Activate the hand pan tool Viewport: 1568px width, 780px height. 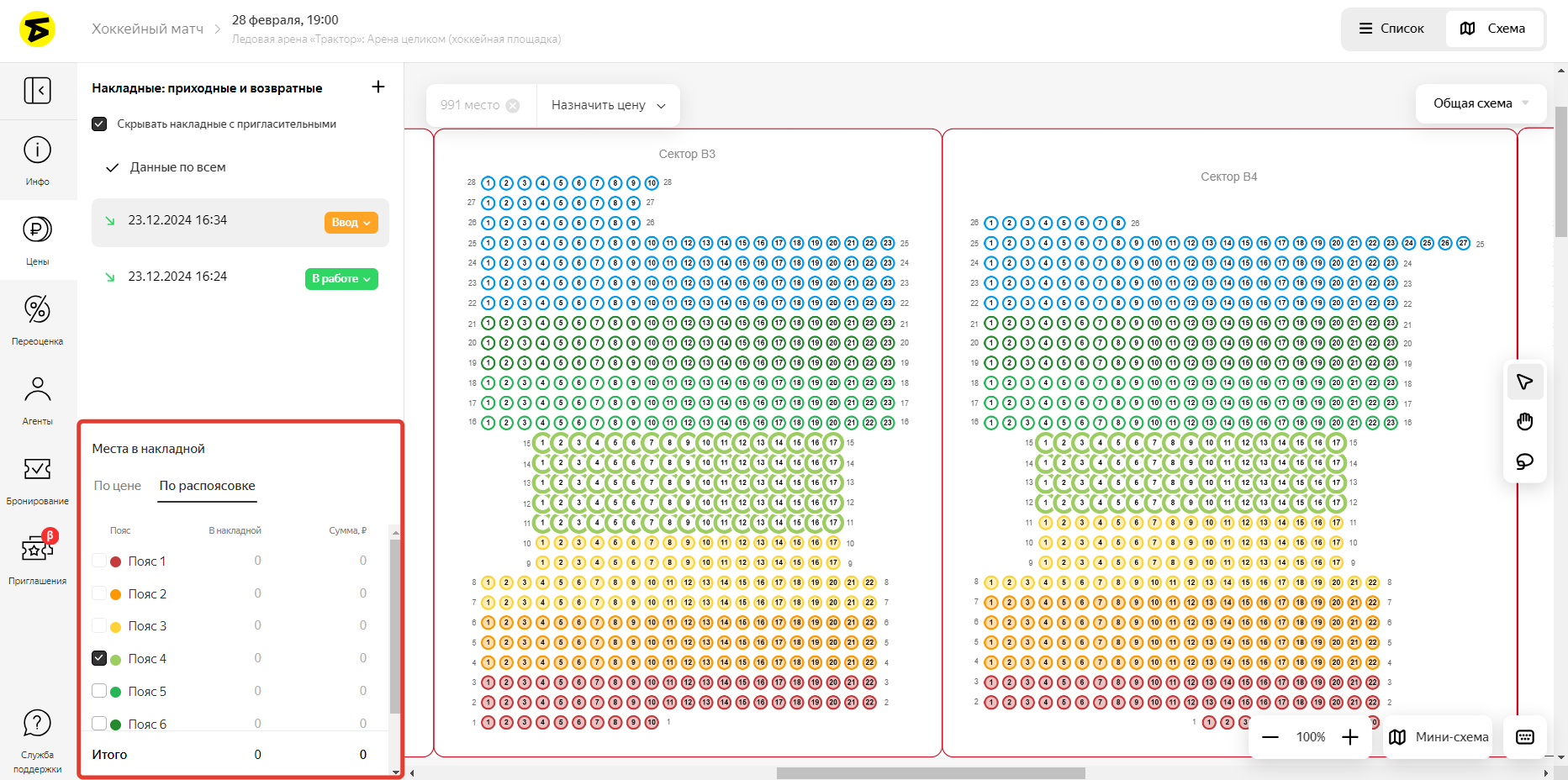(x=1524, y=421)
